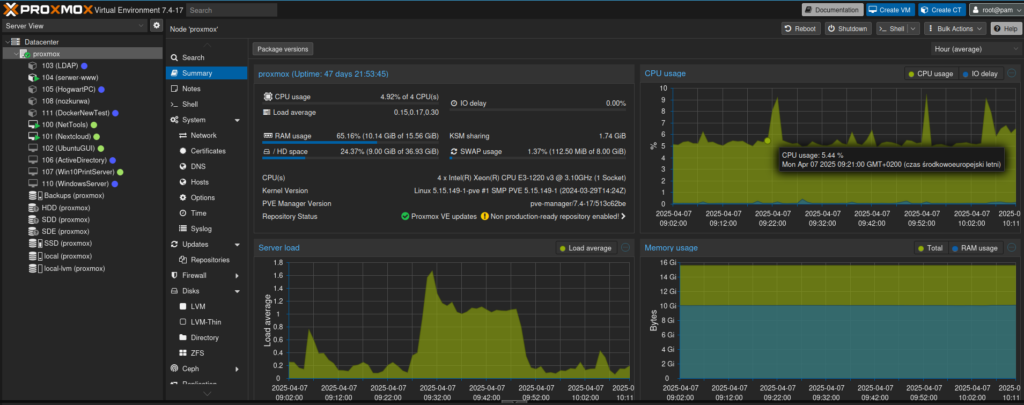Click the Reboot button
Screen dimensions: 1024x405
click(x=801, y=29)
